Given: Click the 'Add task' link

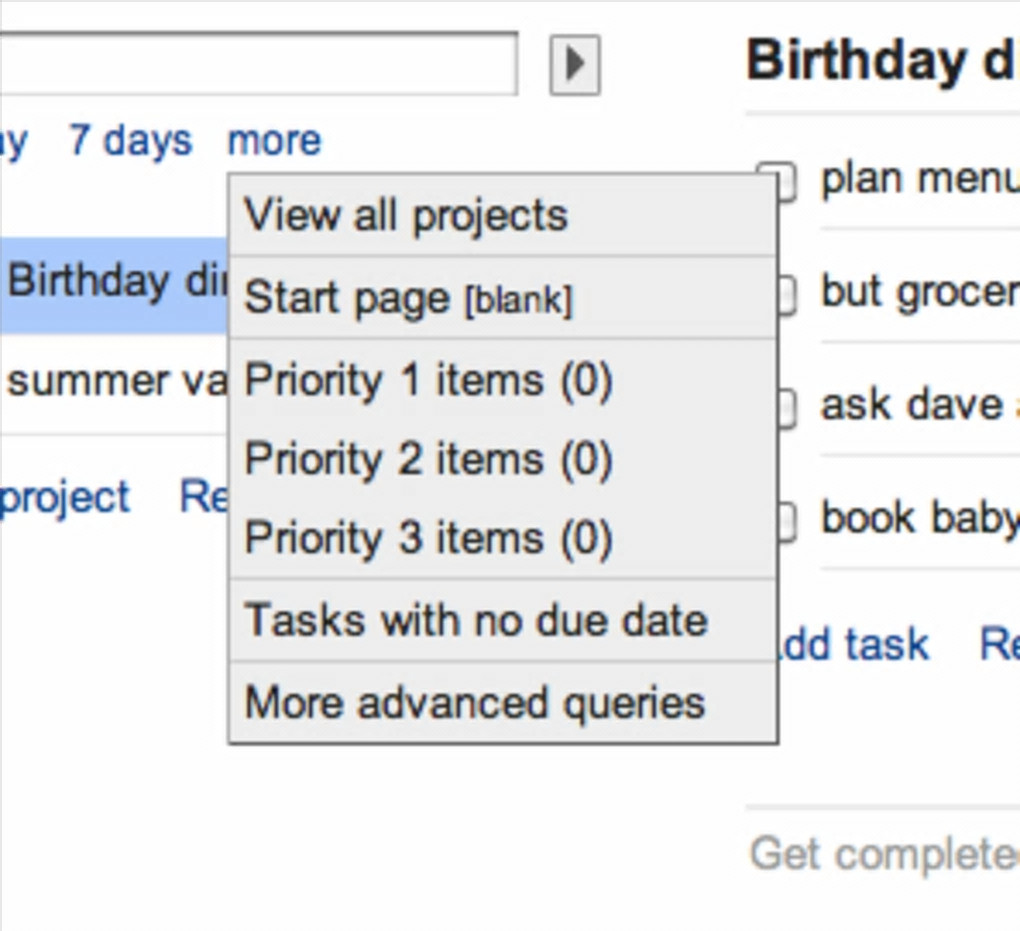Looking at the screenshot, I should click(x=852, y=644).
